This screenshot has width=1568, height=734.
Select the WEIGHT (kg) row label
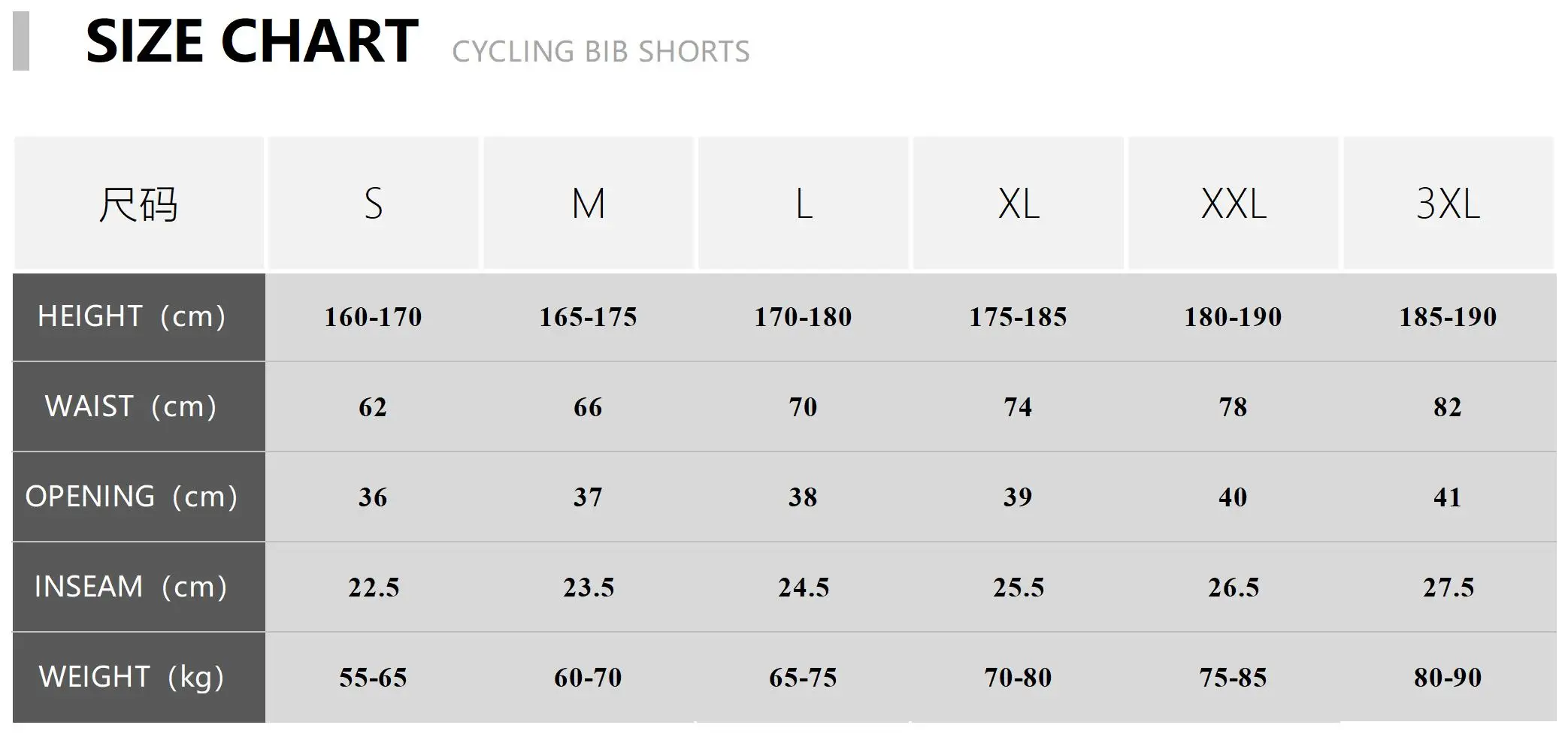coord(132,677)
